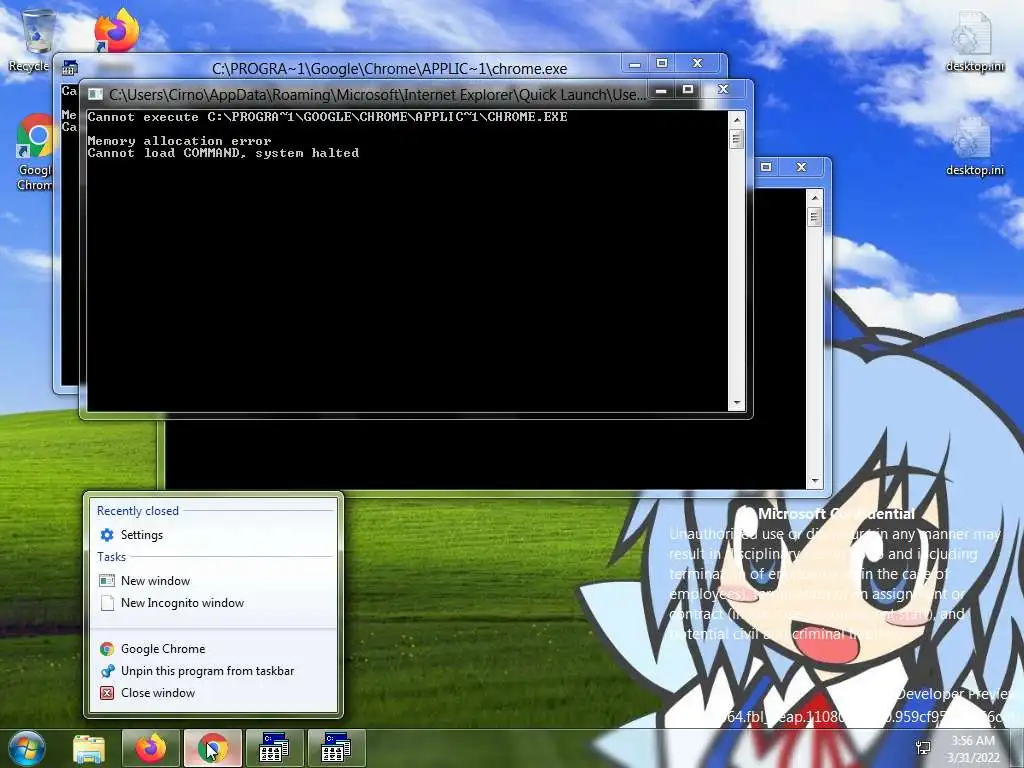Select the Firefox desktop shortcut

(116, 30)
